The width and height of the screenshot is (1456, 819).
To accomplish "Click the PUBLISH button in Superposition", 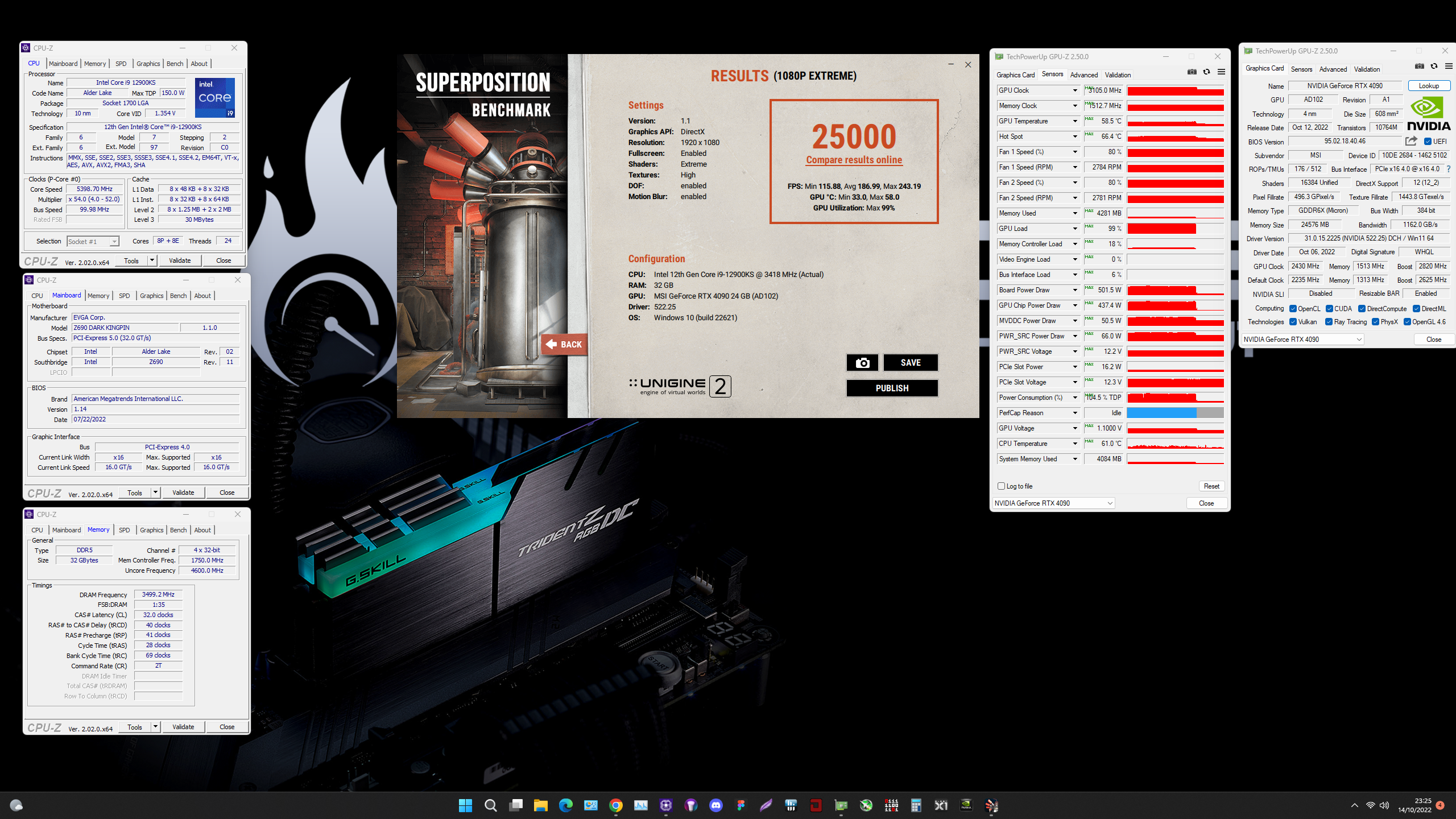I will coord(892,388).
